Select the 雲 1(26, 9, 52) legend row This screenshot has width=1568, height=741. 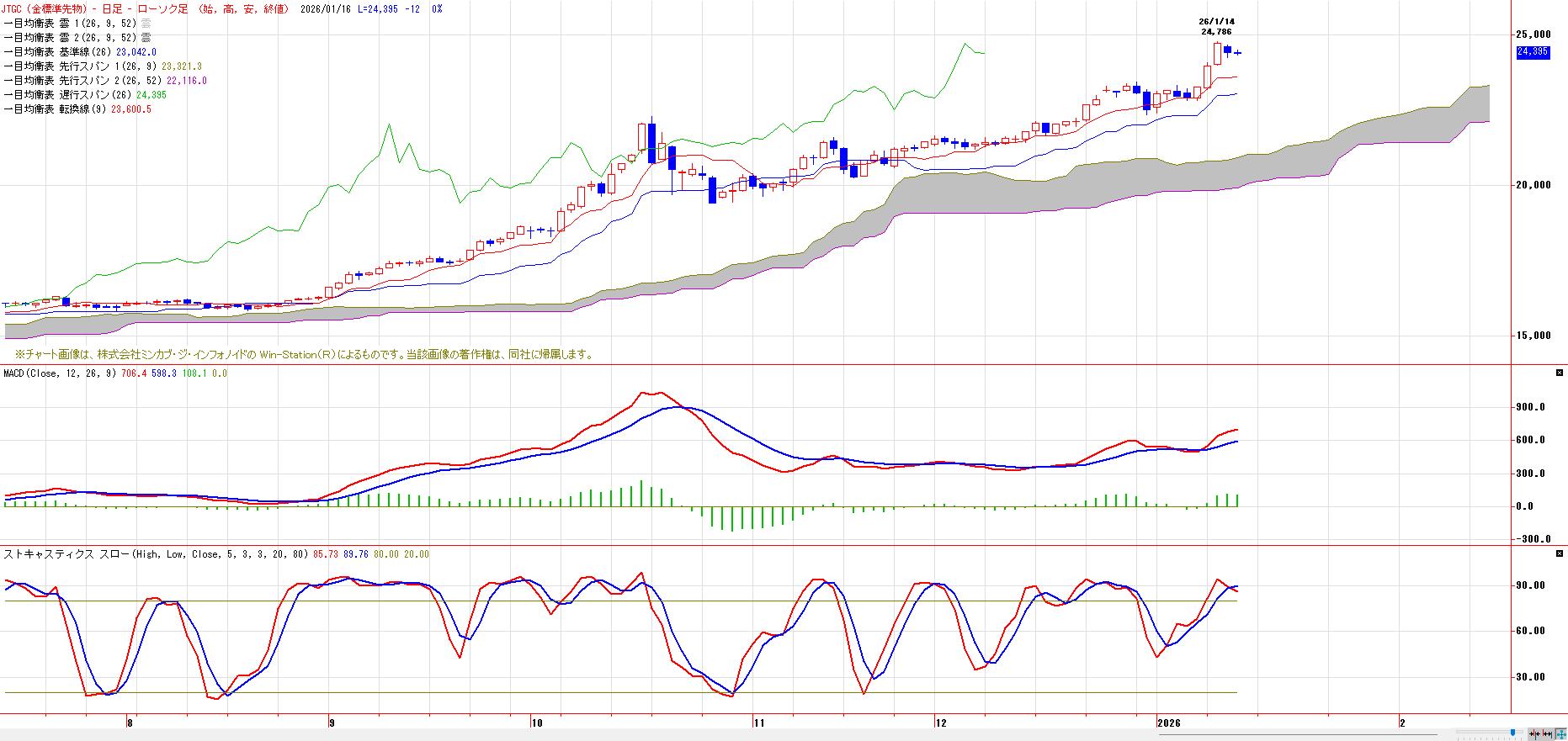click(x=77, y=24)
